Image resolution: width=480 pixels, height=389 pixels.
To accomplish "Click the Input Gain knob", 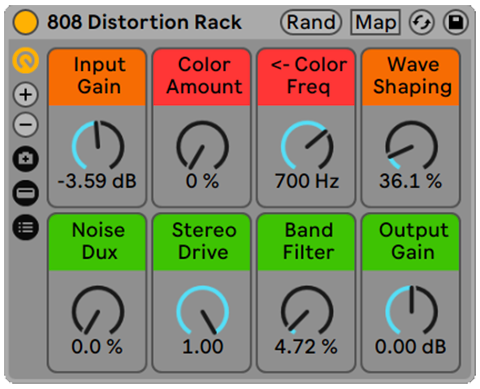I will (98, 146).
